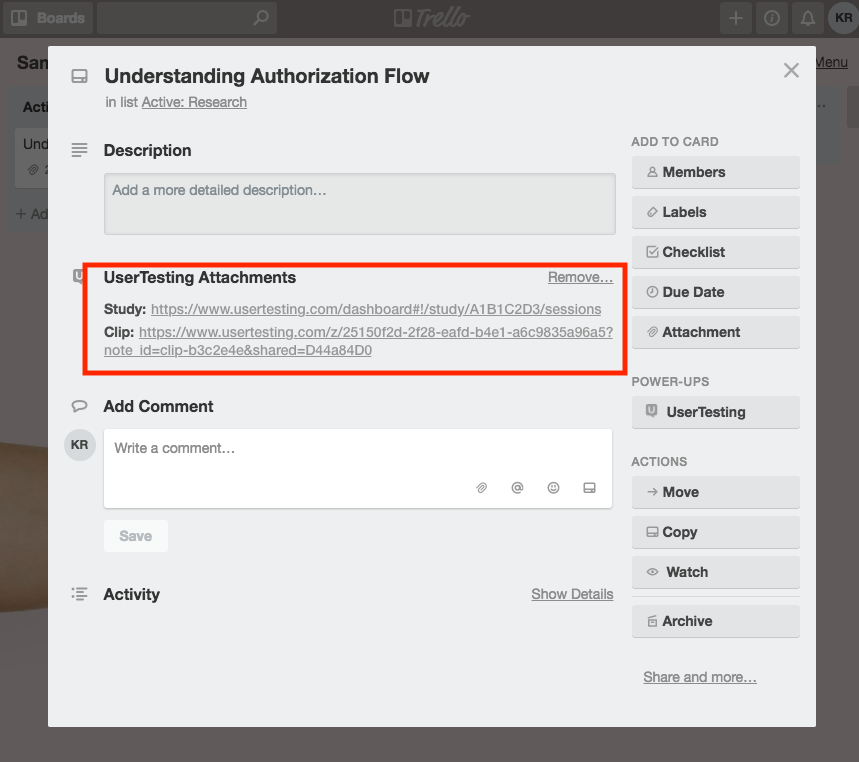Open the information icon in header

(x=772, y=18)
